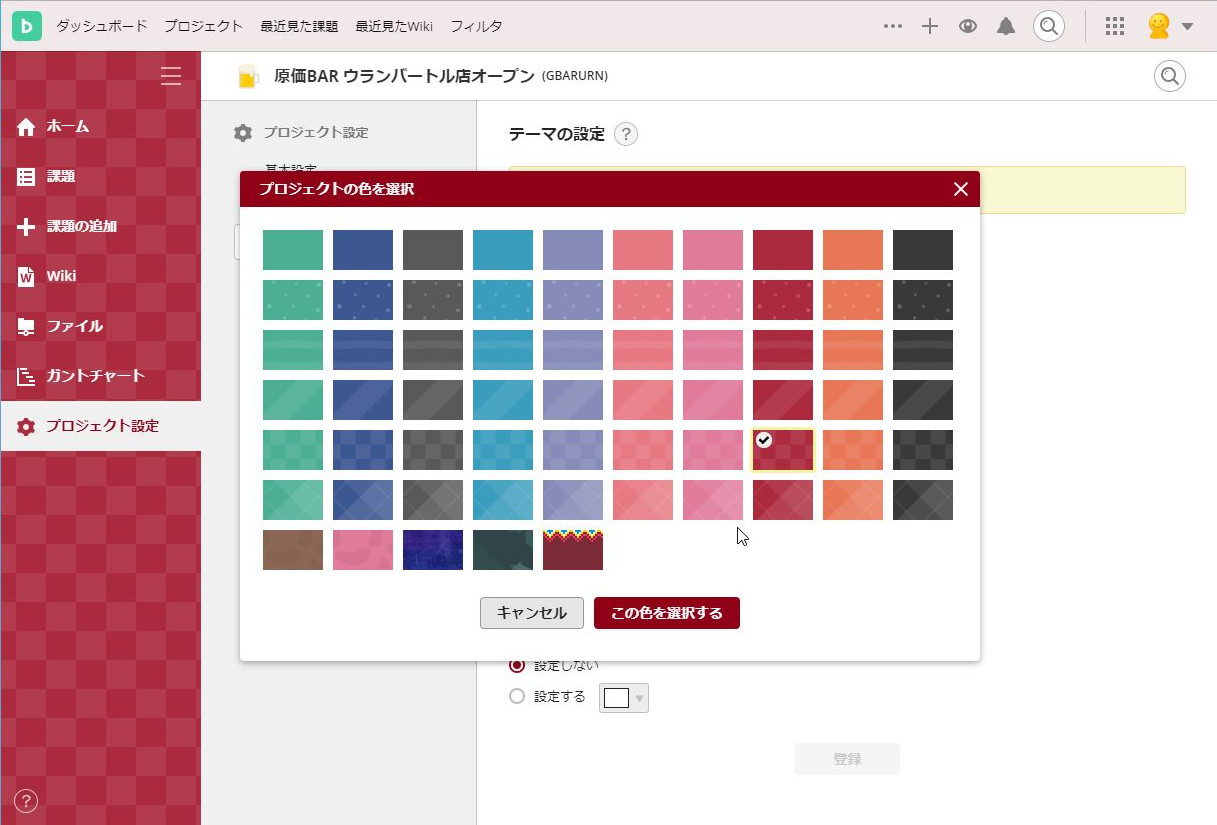Viewport: 1217px width, 825px height.
Task: Open the more options ellipsis menu
Action: (x=893, y=27)
